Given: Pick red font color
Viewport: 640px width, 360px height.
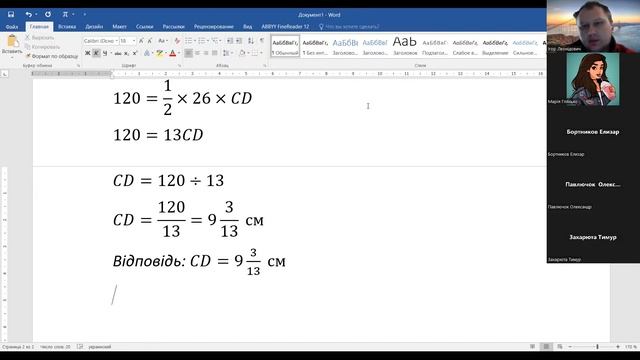Looking at the screenshot, I should click(x=173, y=53).
